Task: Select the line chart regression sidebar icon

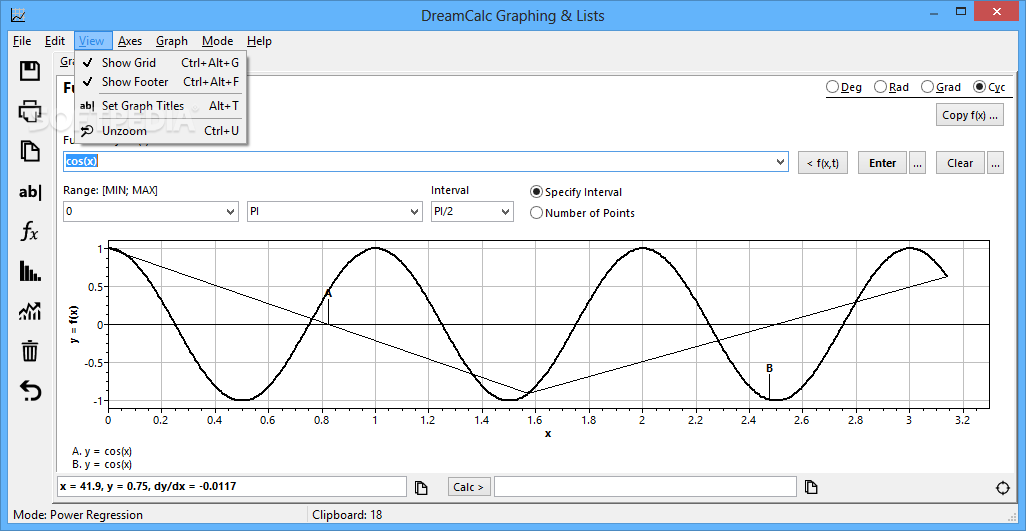Action: pos(30,311)
